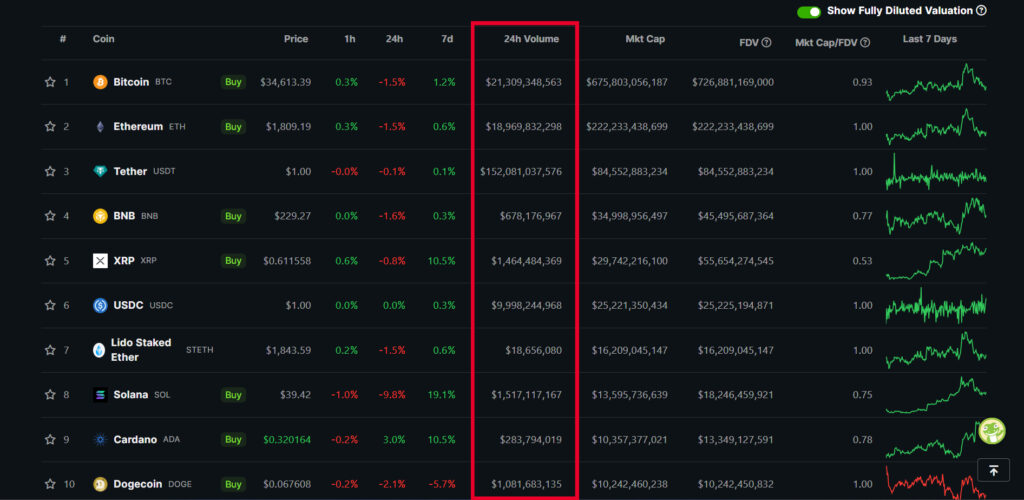Image resolution: width=1024 pixels, height=500 pixels.
Task: Click the Bitcoin coin logo
Action: 100,82
